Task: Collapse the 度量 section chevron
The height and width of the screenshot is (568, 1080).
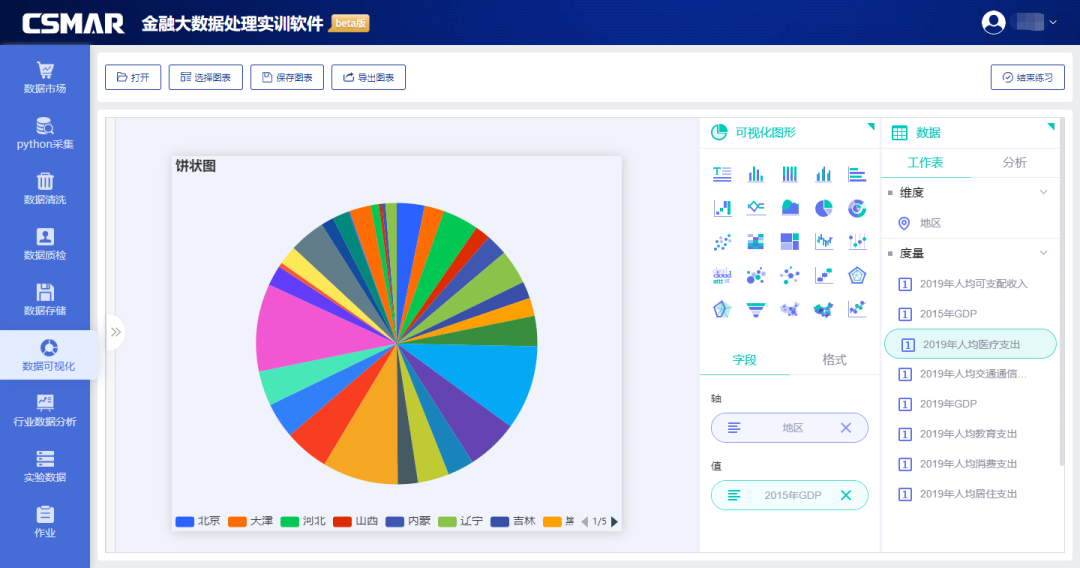Action: click(1043, 253)
